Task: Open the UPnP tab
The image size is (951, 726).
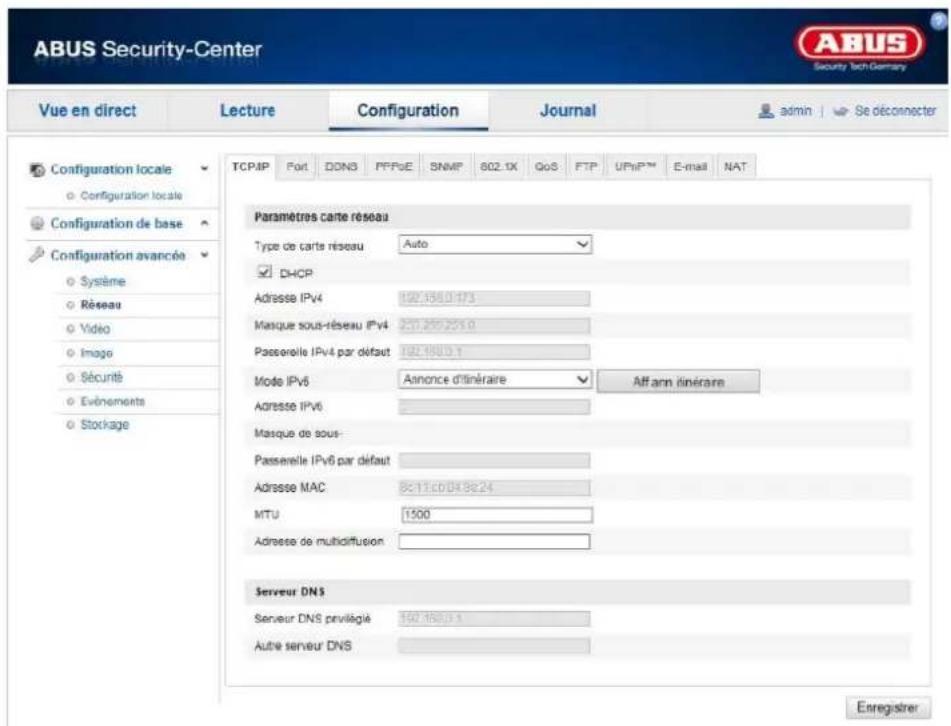Action: (635, 167)
